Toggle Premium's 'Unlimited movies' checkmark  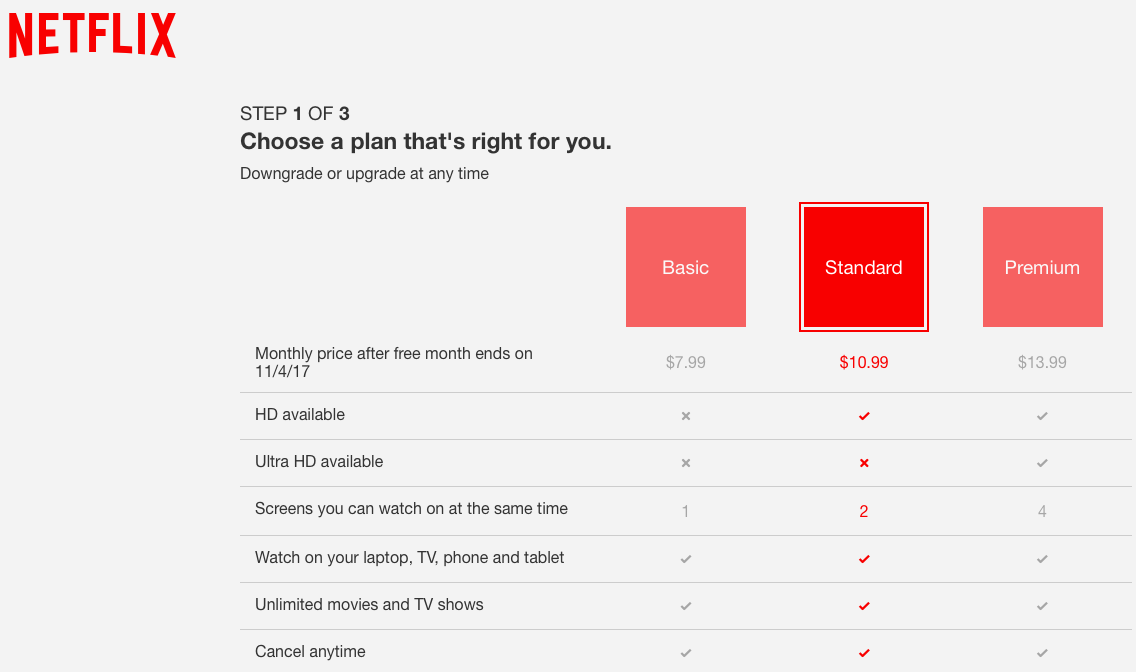coord(1042,606)
